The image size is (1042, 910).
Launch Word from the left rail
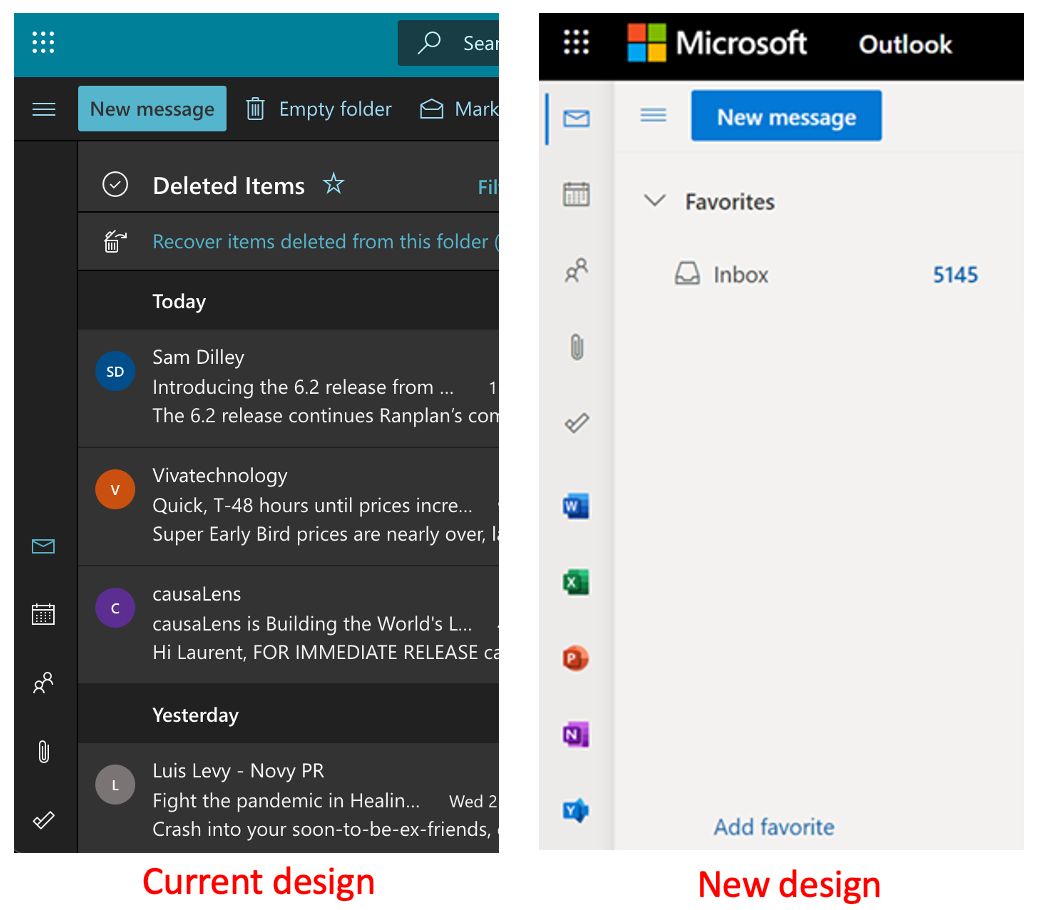[575, 506]
